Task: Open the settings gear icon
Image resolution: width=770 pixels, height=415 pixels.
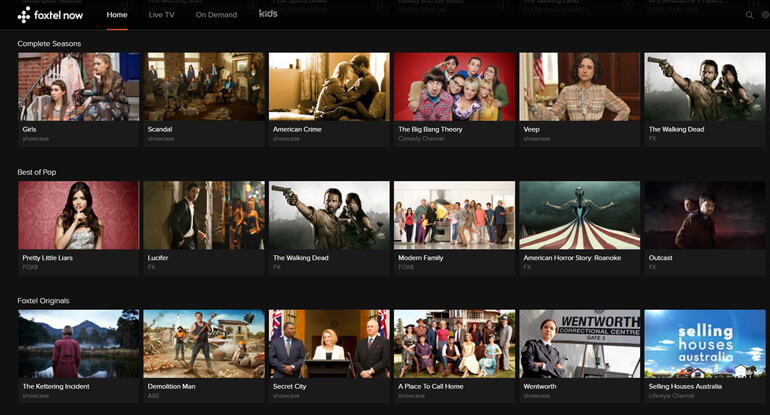Action: (x=765, y=15)
